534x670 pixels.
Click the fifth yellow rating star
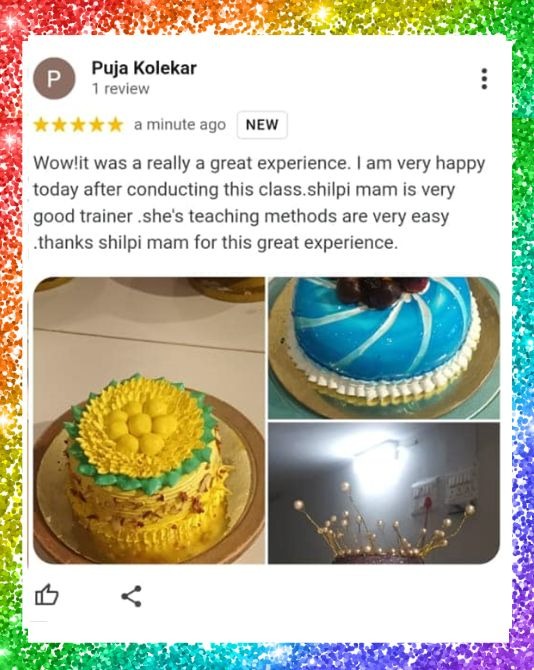(115, 125)
